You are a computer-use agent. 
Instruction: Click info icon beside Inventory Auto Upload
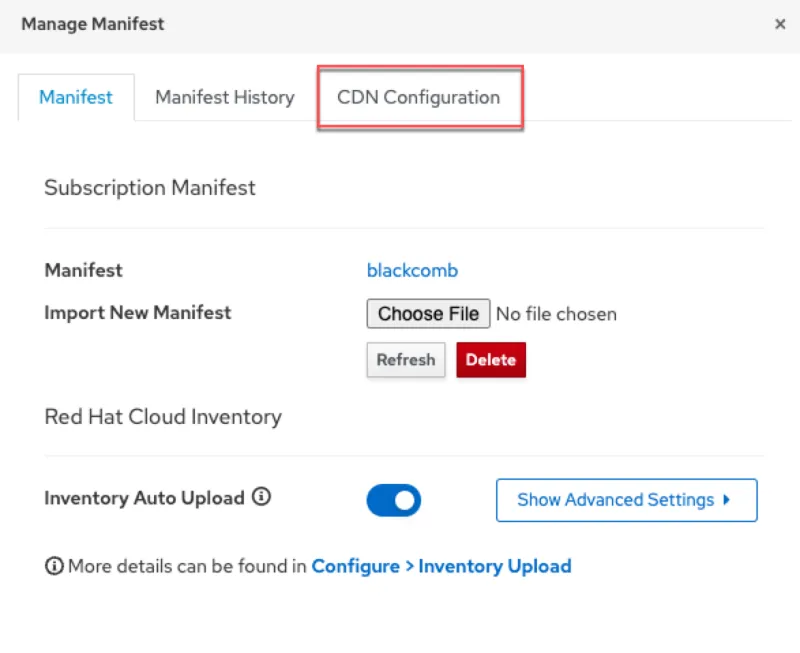[262, 496]
